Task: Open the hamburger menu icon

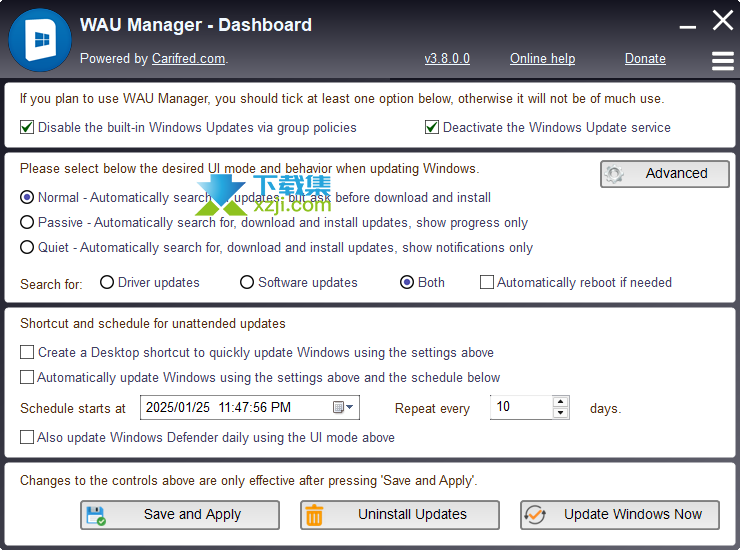Action: [x=723, y=61]
